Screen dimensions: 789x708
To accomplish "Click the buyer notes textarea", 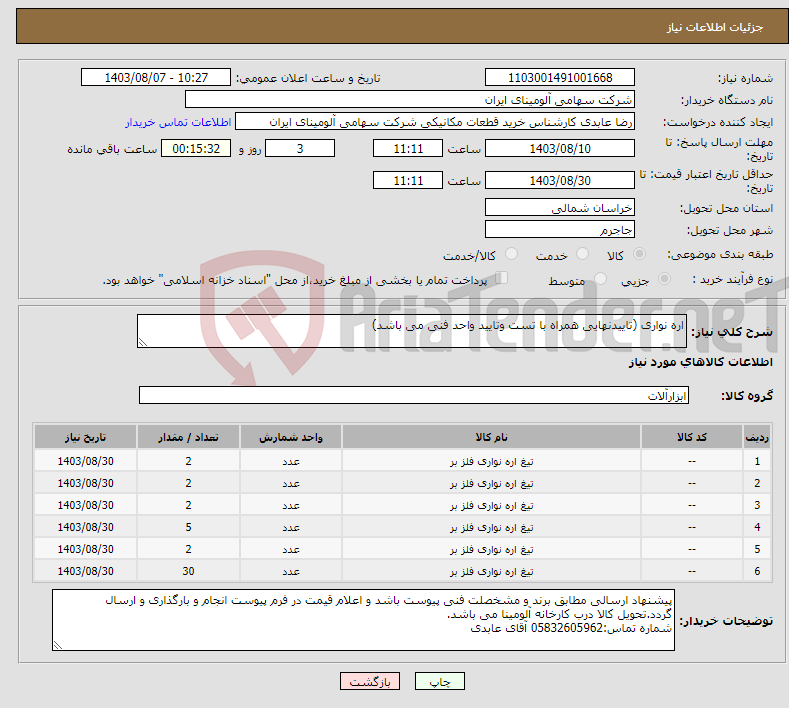I will (363, 620).
